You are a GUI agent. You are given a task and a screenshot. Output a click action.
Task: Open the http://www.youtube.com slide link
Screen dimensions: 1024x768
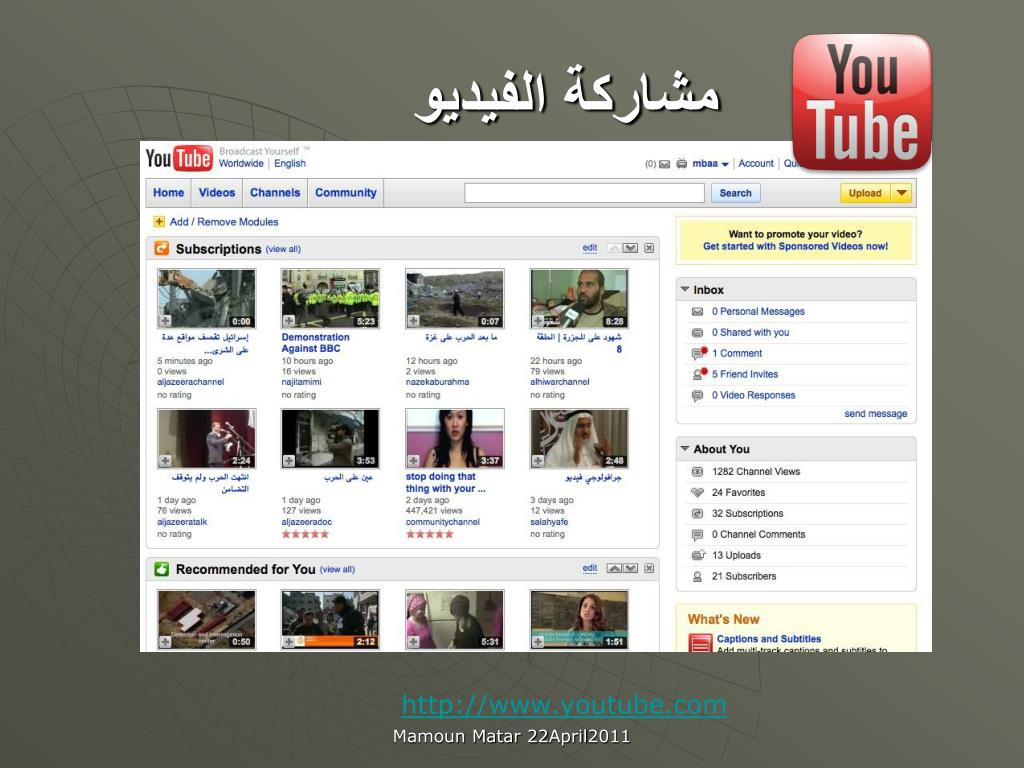pos(564,705)
